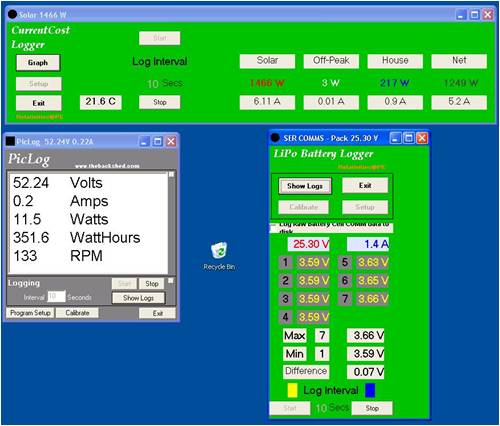Show Logs in PicLog
The width and height of the screenshot is (500, 426).
click(138, 298)
